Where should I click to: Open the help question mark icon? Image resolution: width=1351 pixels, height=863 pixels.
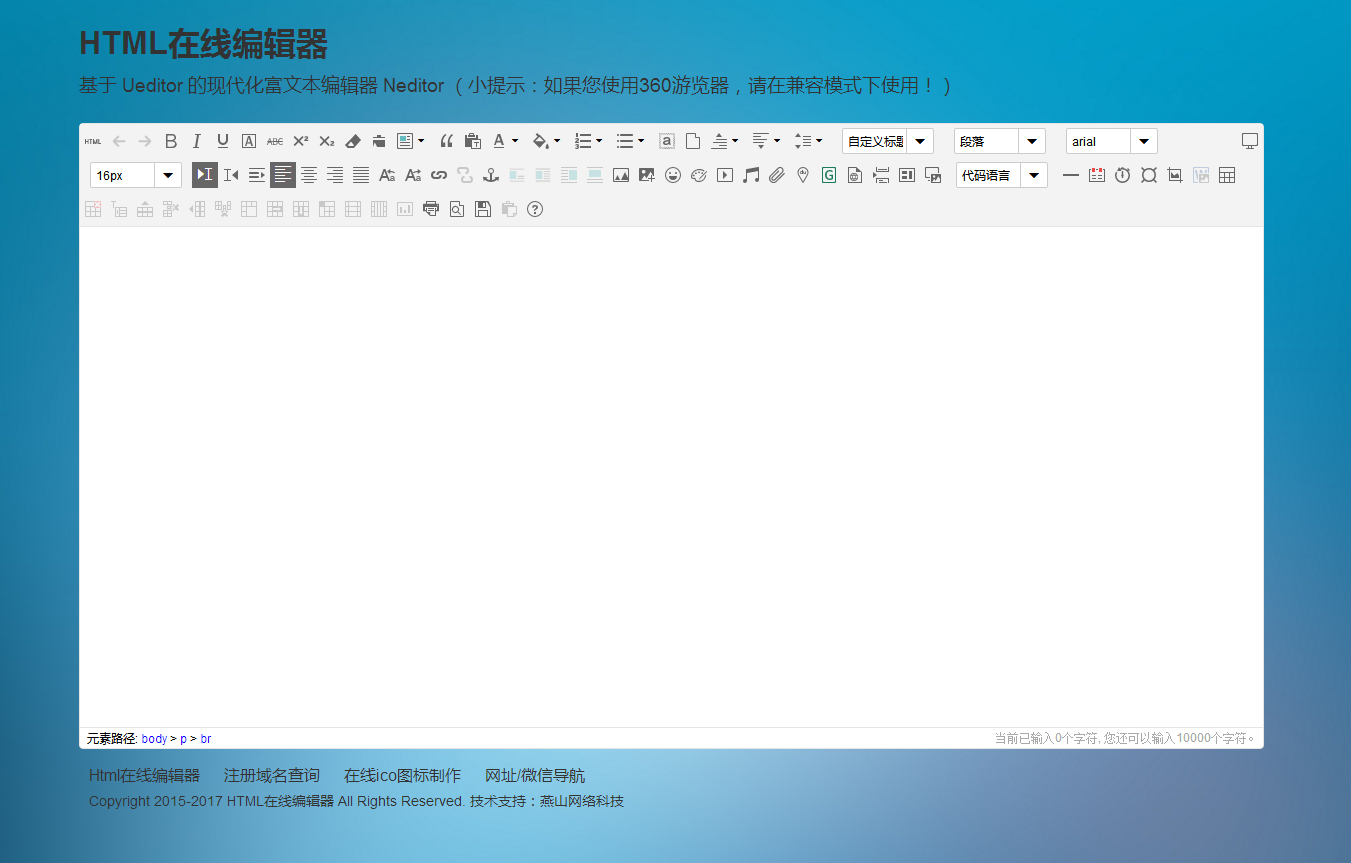coord(535,209)
